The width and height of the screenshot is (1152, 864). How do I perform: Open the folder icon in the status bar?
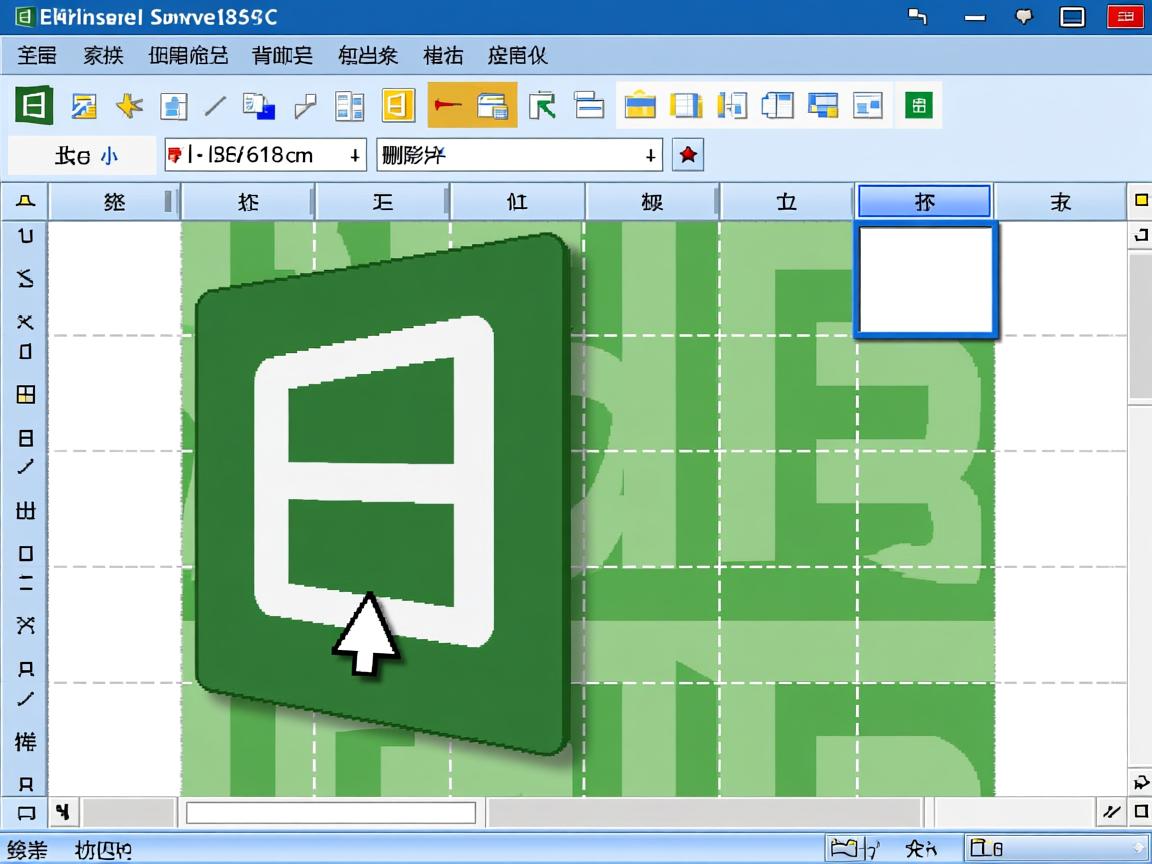click(845, 847)
